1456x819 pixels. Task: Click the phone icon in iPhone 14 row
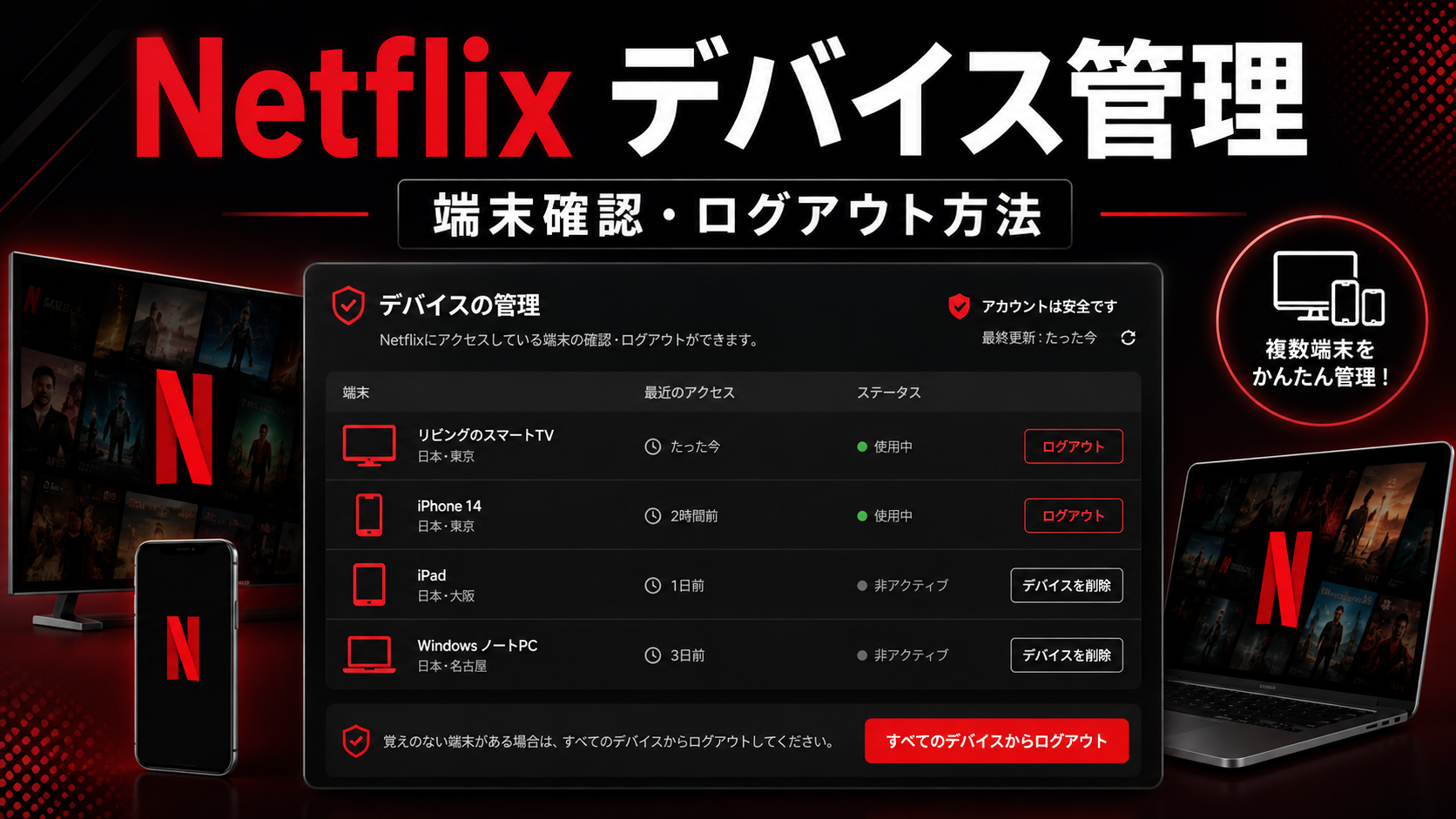tap(369, 515)
